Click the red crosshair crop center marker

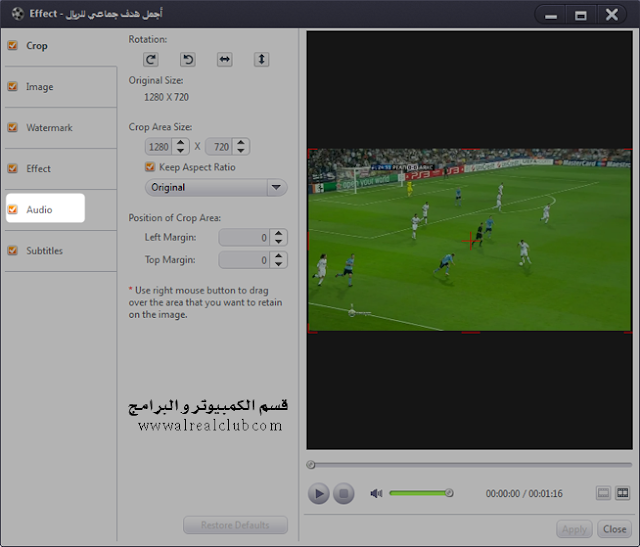[470, 241]
